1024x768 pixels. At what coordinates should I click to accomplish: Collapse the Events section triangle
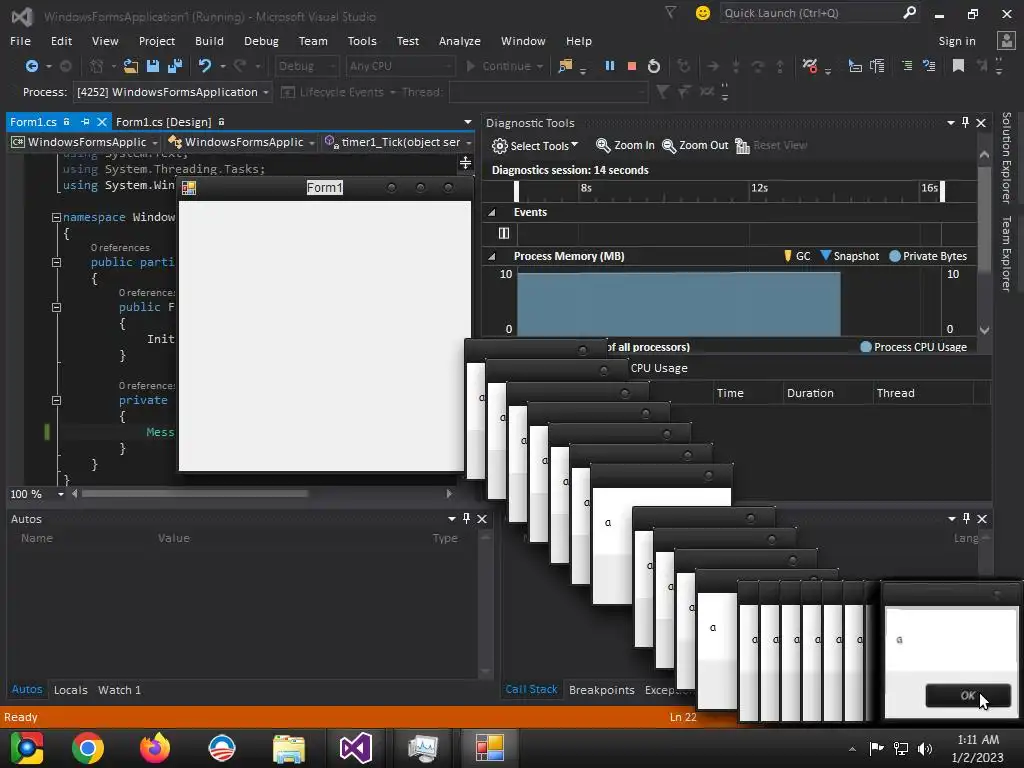pyautogui.click(x=492, y=212)
